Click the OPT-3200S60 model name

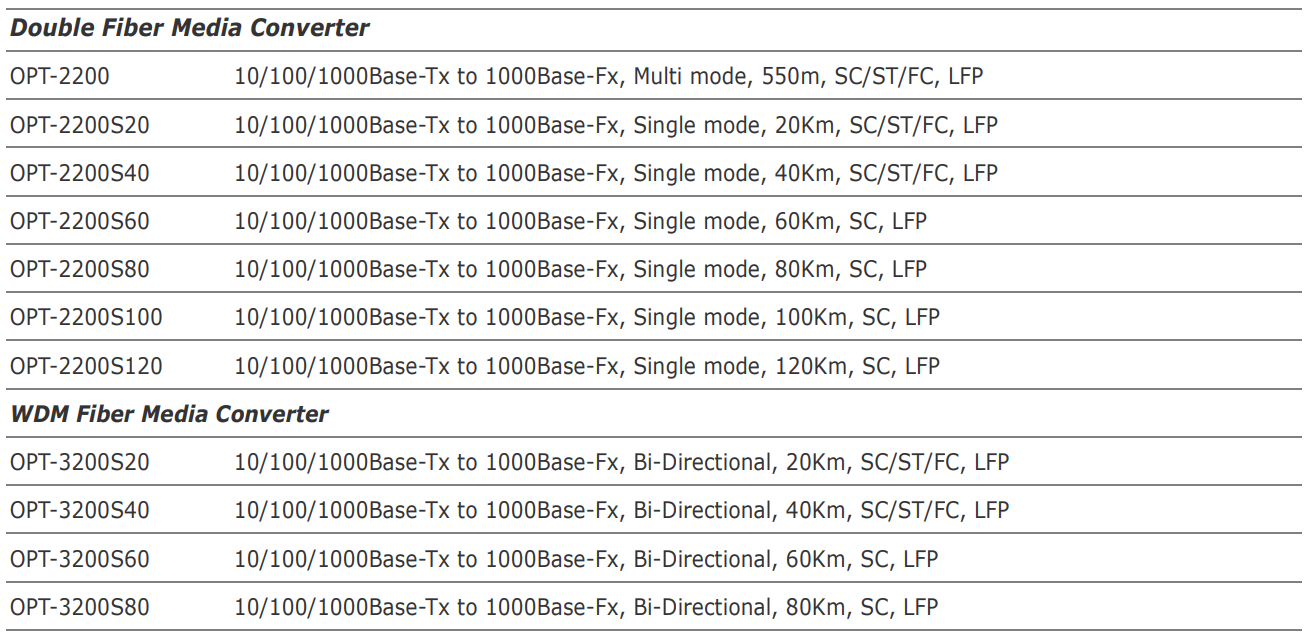click(80, 559)
